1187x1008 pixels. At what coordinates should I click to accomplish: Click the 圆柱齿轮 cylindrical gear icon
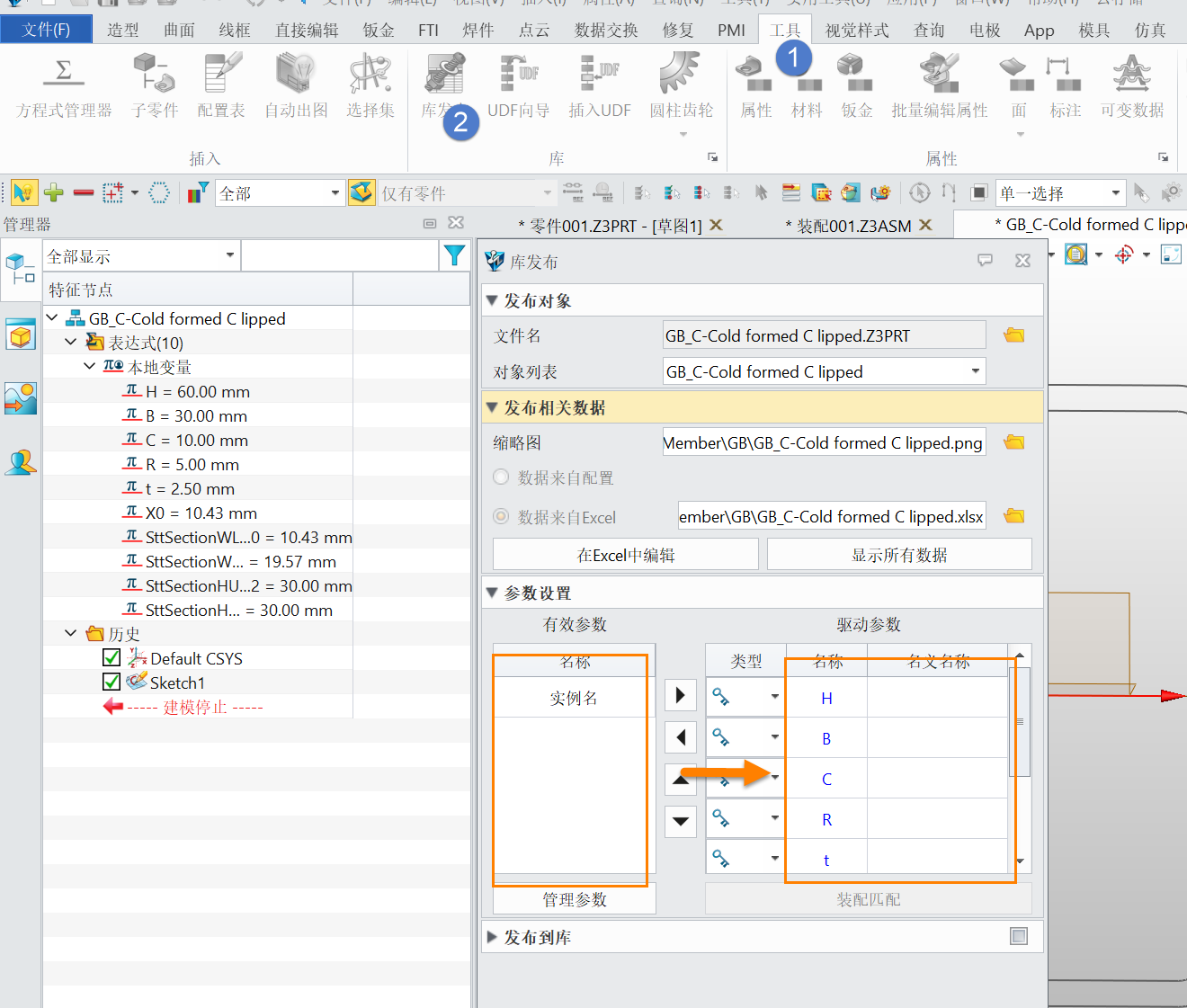[681, 86]
